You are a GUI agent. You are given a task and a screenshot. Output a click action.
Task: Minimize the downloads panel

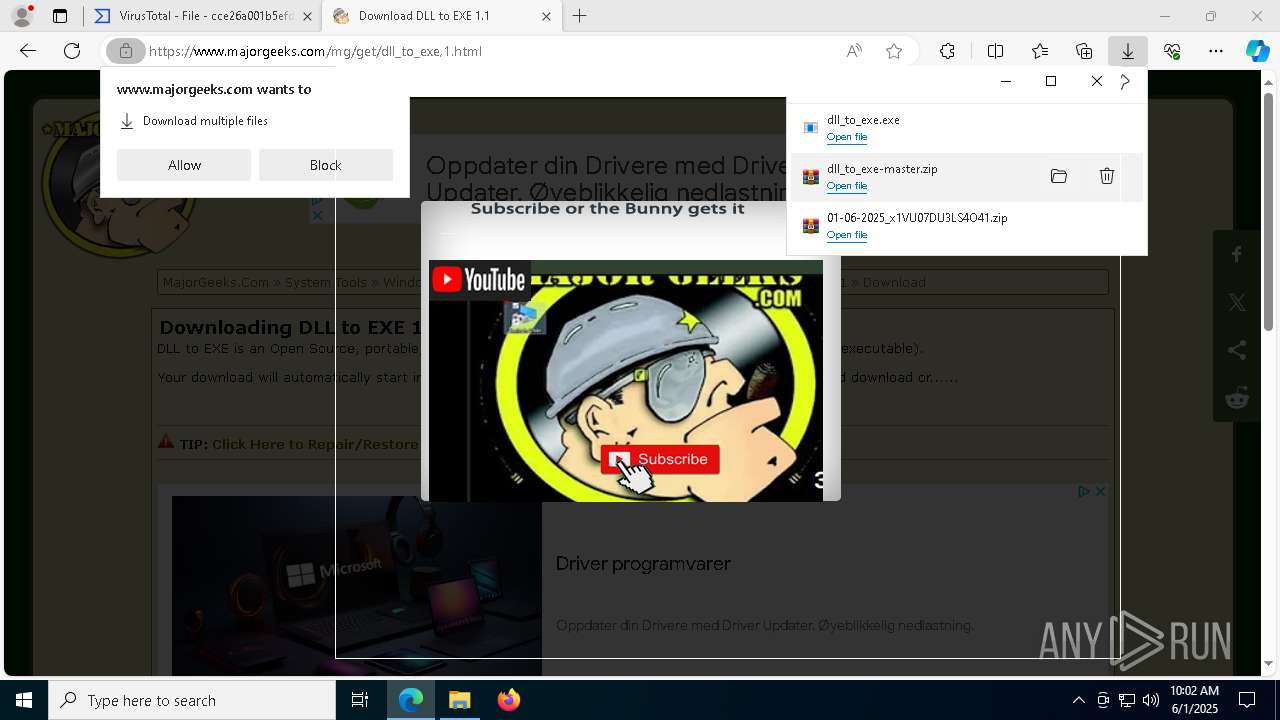1006,81
